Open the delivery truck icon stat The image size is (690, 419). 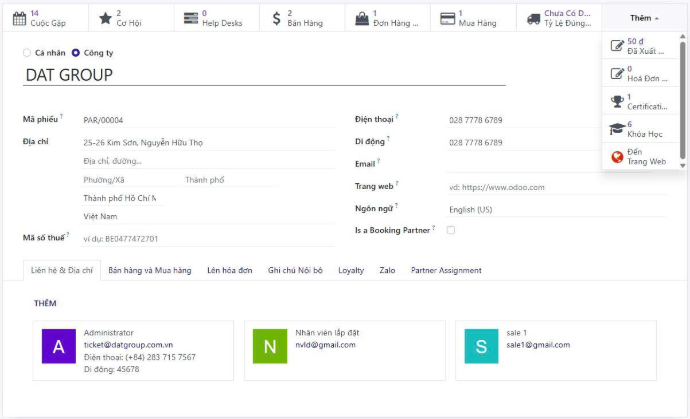[533, 18]
